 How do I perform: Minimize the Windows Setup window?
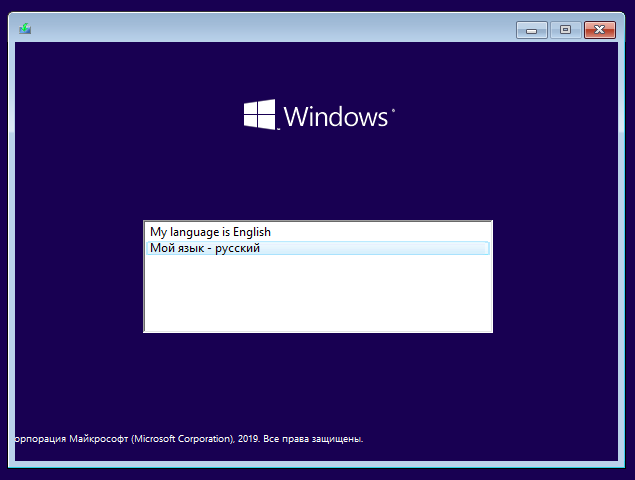click(x=532, y=30)
